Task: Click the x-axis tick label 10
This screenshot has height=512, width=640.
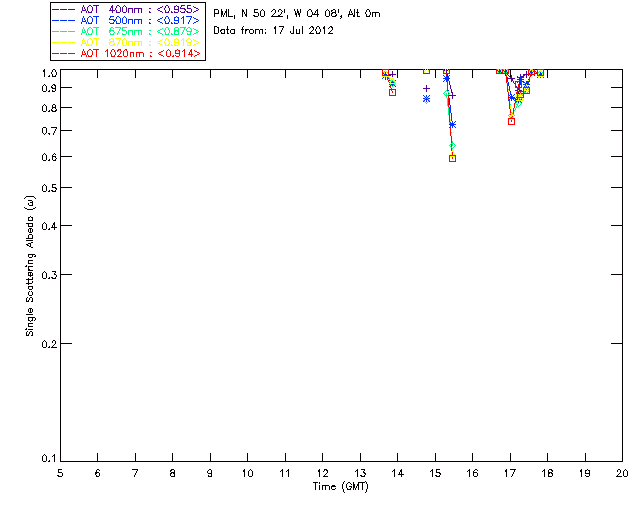Action: (x=247, y=473)
